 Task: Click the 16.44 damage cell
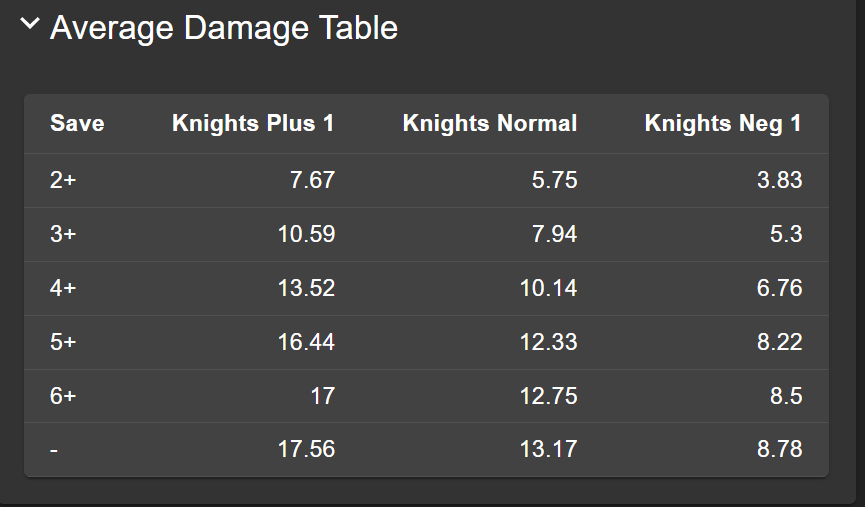pyautogui.click(x=306, y=342)
